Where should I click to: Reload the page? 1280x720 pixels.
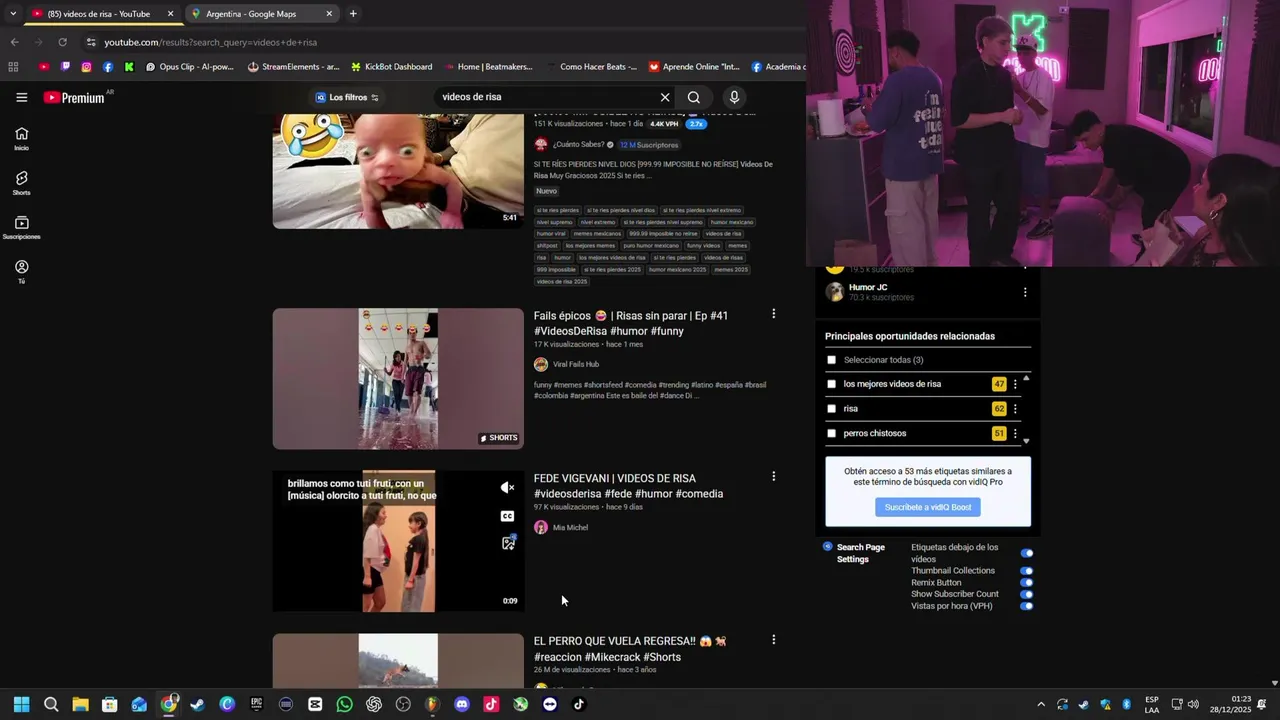(x=62, y=42)
